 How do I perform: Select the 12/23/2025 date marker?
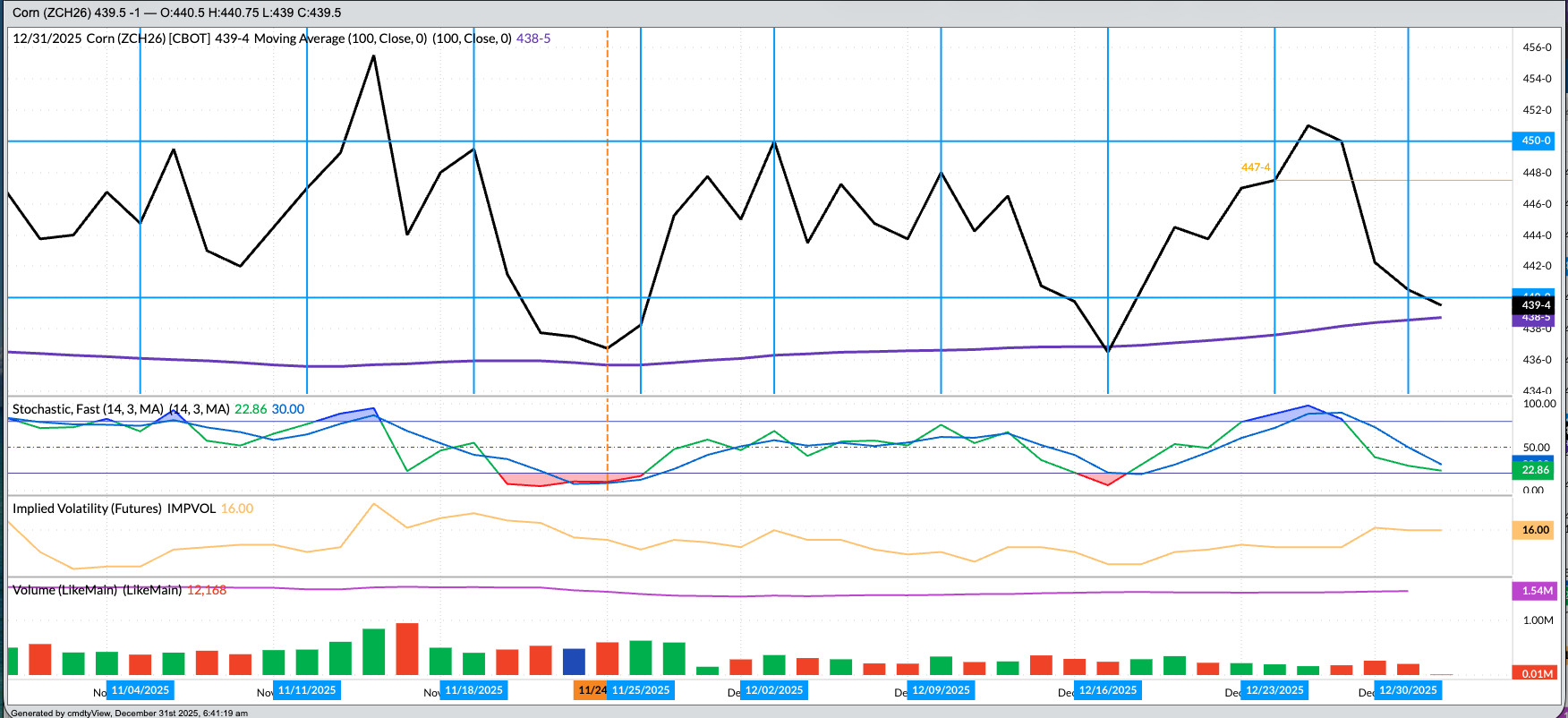click(1274, 690)
